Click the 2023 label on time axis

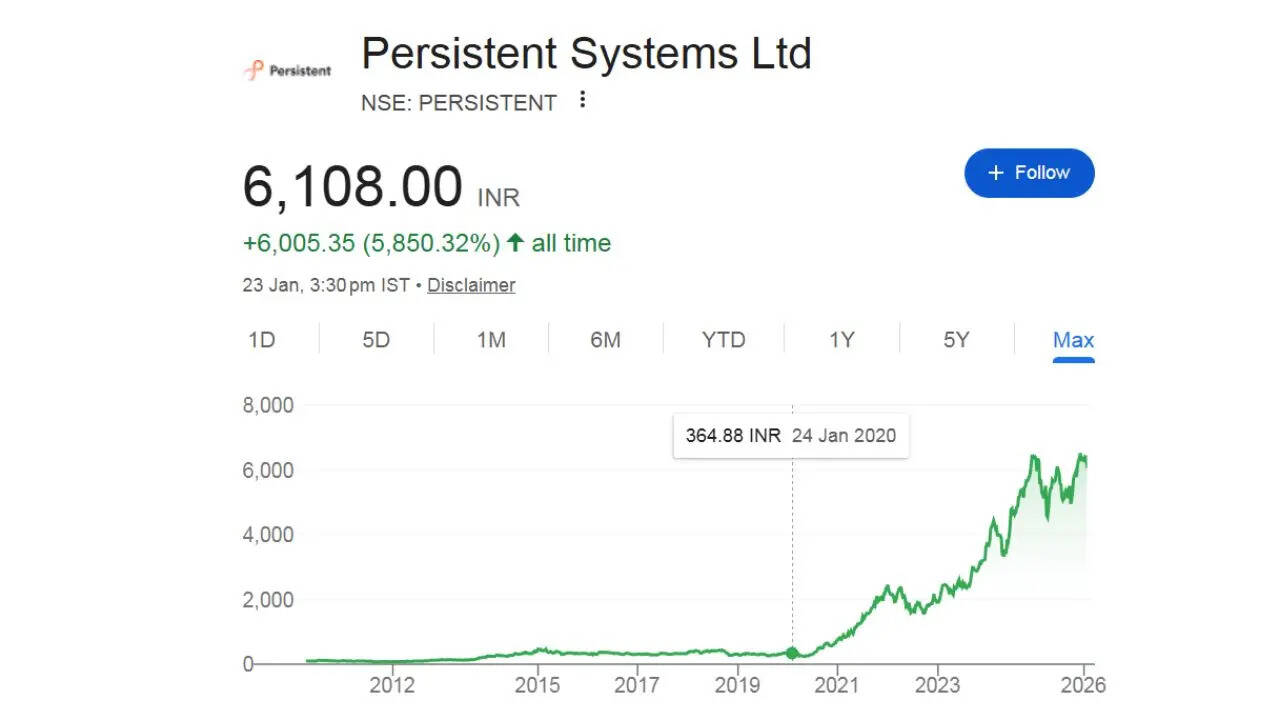coord(937,685)
